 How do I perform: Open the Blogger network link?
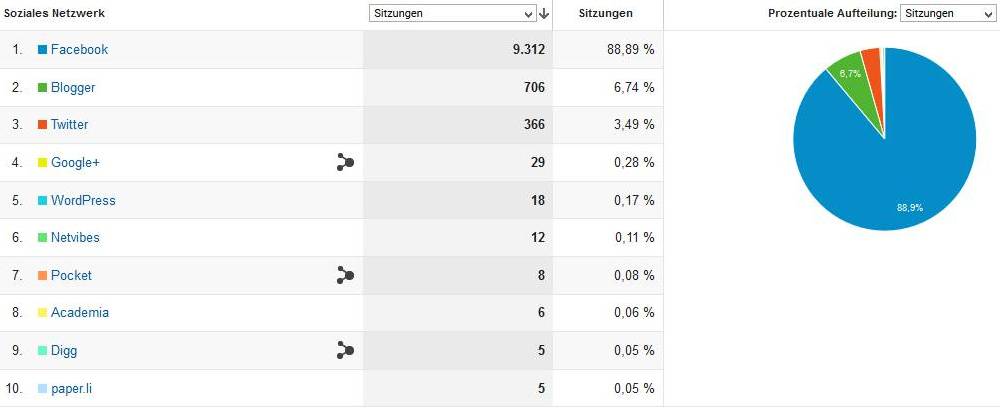pos(73,88)
